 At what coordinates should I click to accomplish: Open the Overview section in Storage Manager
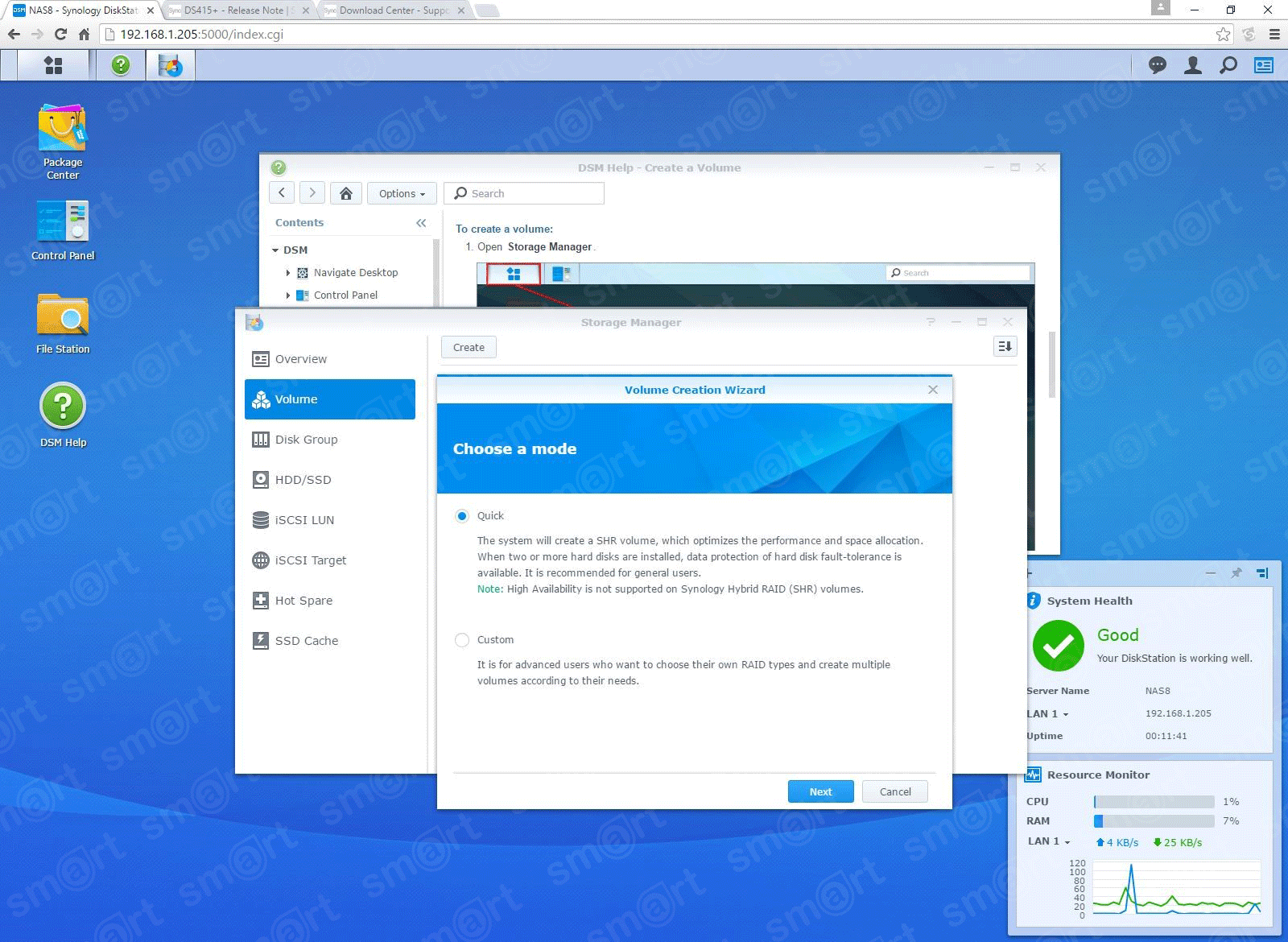coord(330,359)
